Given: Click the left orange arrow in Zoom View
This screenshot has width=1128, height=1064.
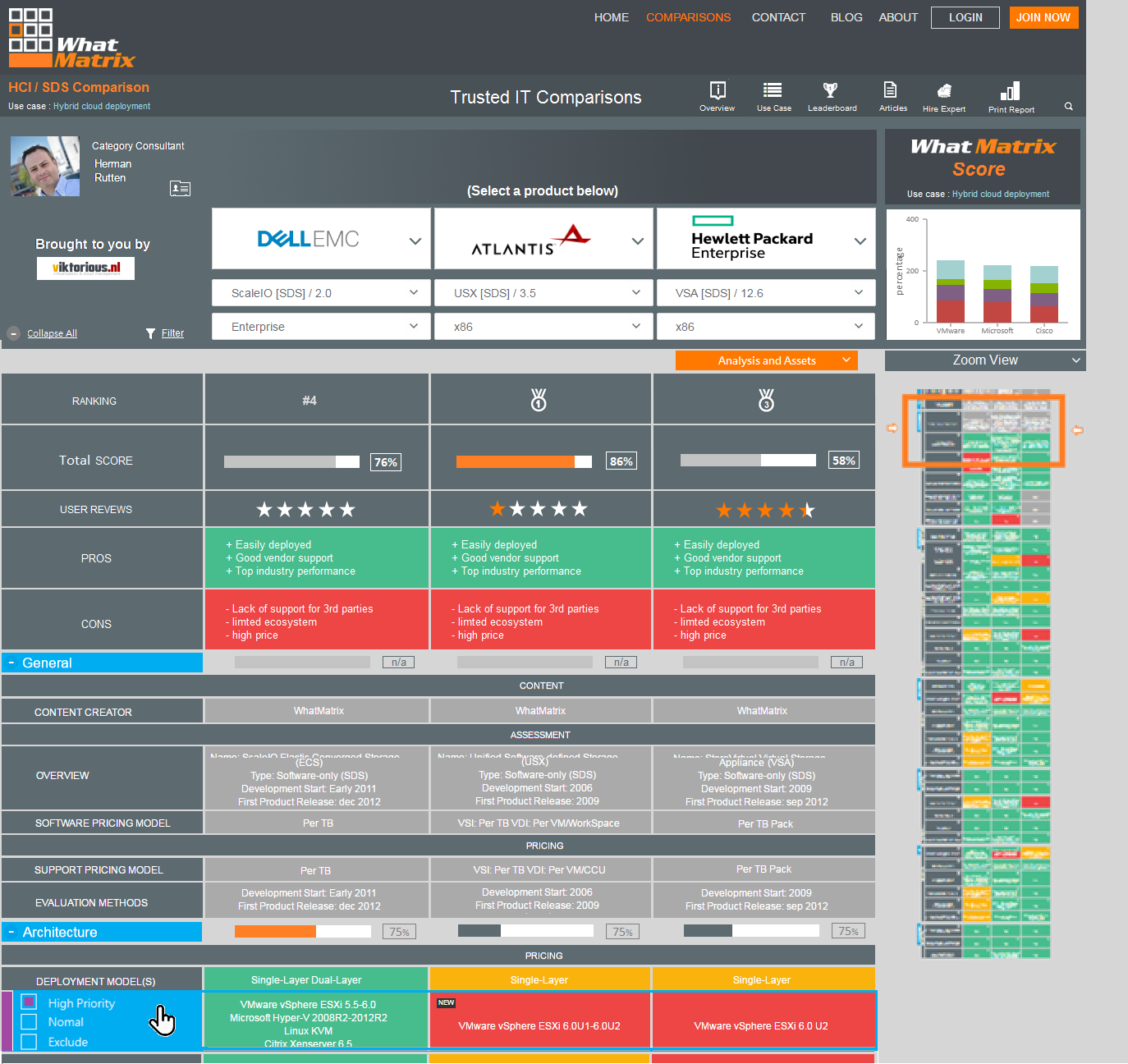Looking at the screenshot, I should point(892,429).
